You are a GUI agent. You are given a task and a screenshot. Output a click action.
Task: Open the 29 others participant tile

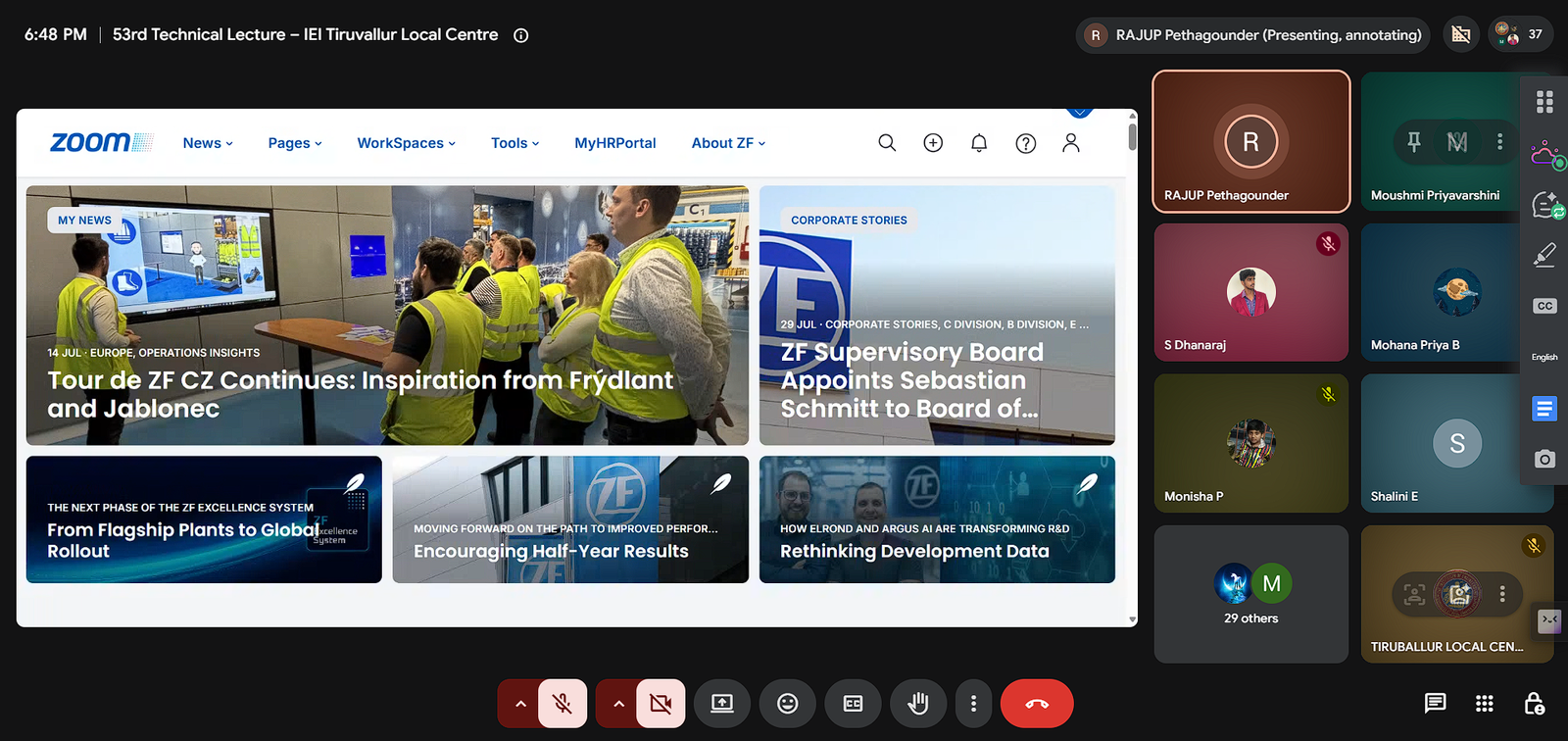pyautogui.click(x=1251, y=594)
